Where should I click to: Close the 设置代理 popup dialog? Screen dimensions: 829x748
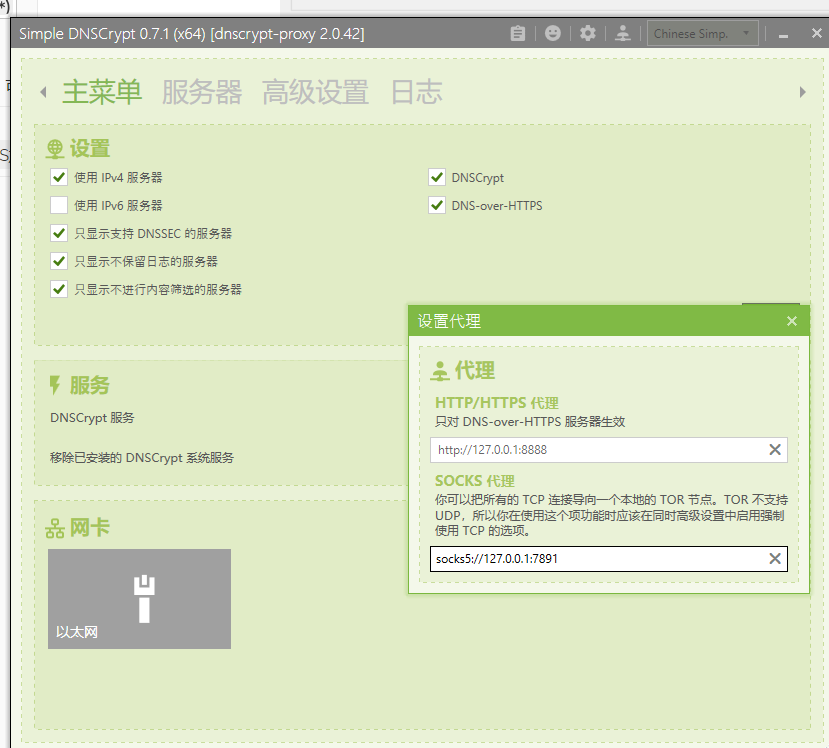click(x=791, y=321)
